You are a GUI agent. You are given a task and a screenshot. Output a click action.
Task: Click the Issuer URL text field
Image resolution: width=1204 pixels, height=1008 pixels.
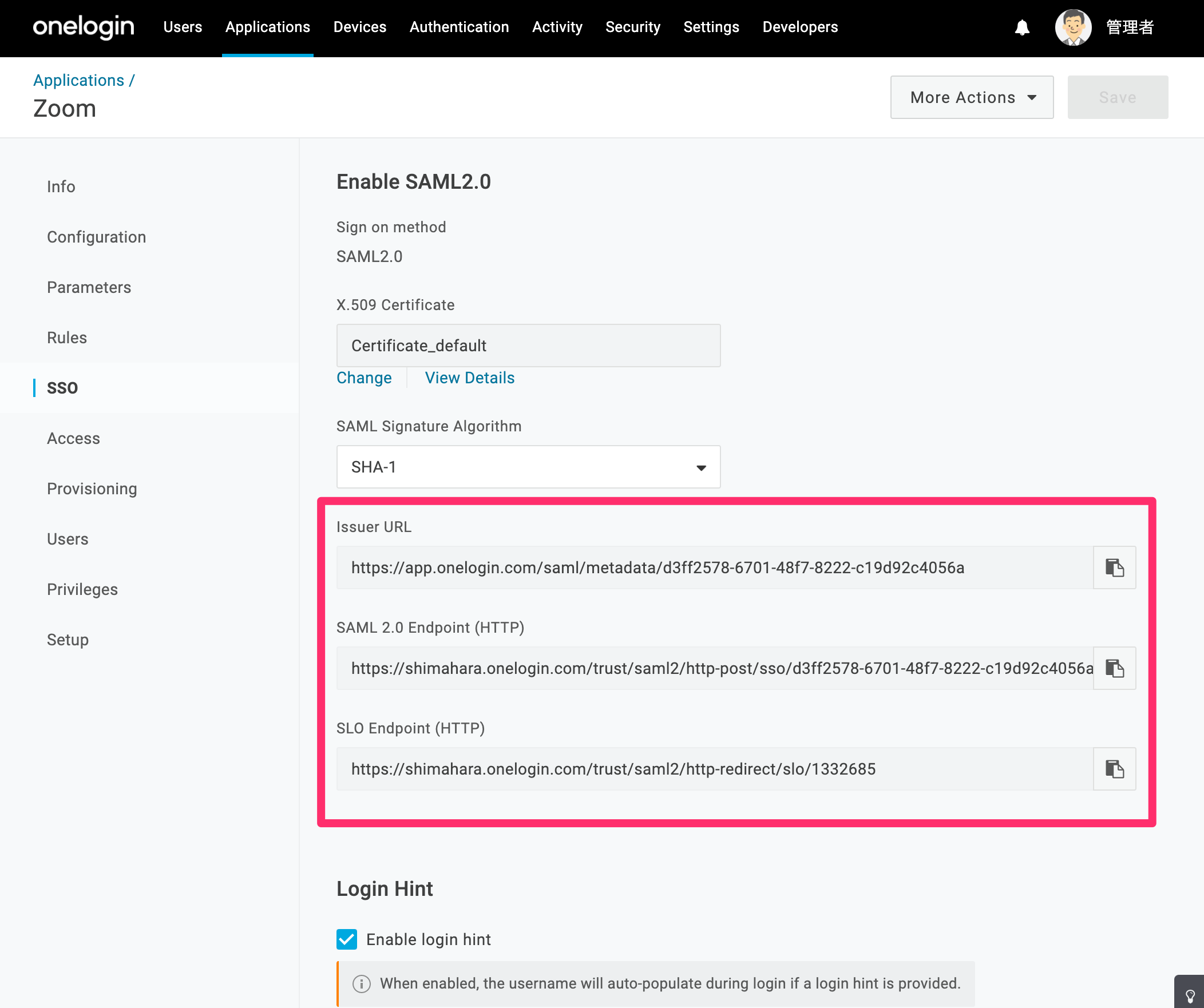pos(714,568)
